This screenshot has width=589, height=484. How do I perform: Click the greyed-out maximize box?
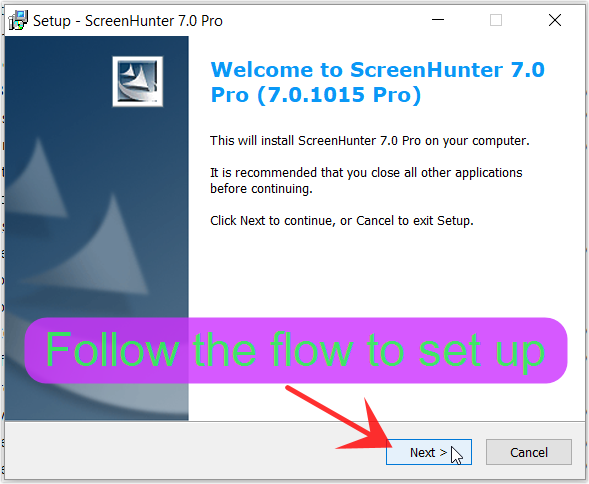point(496,20)
